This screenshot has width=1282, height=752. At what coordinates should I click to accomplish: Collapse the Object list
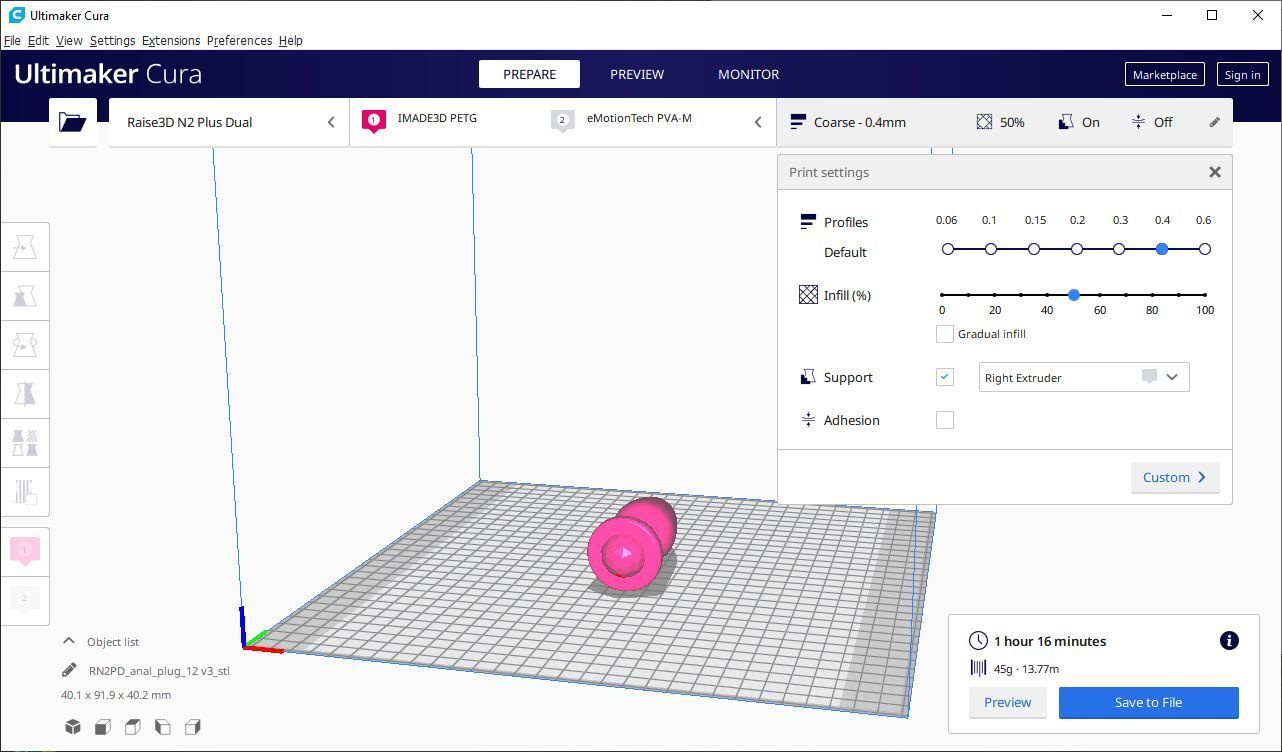click(x=69, y=641)
